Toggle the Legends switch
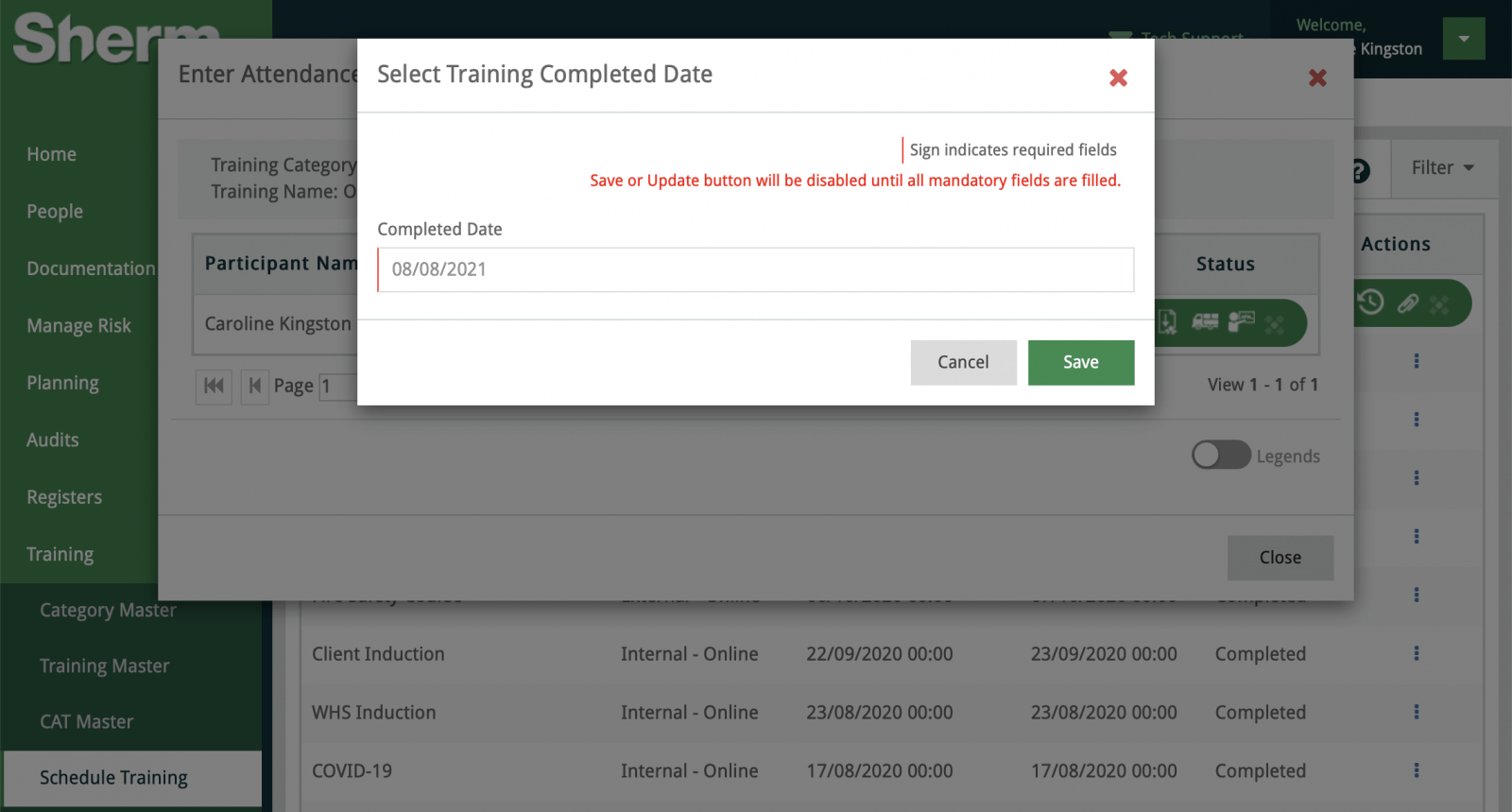1512x812 pixels. pos(1221,456)
